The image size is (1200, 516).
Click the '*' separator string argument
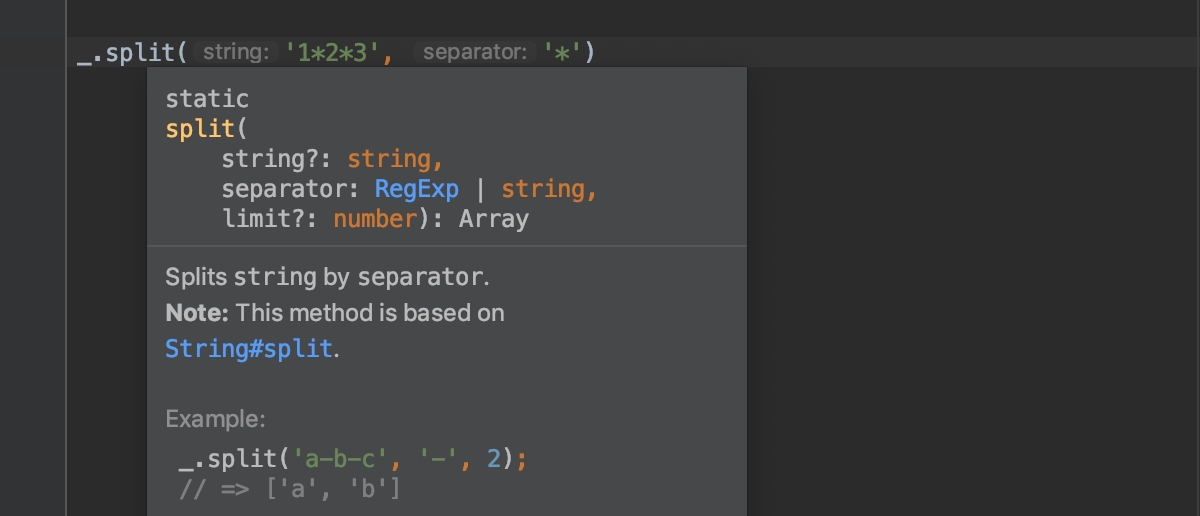[563, 52]
